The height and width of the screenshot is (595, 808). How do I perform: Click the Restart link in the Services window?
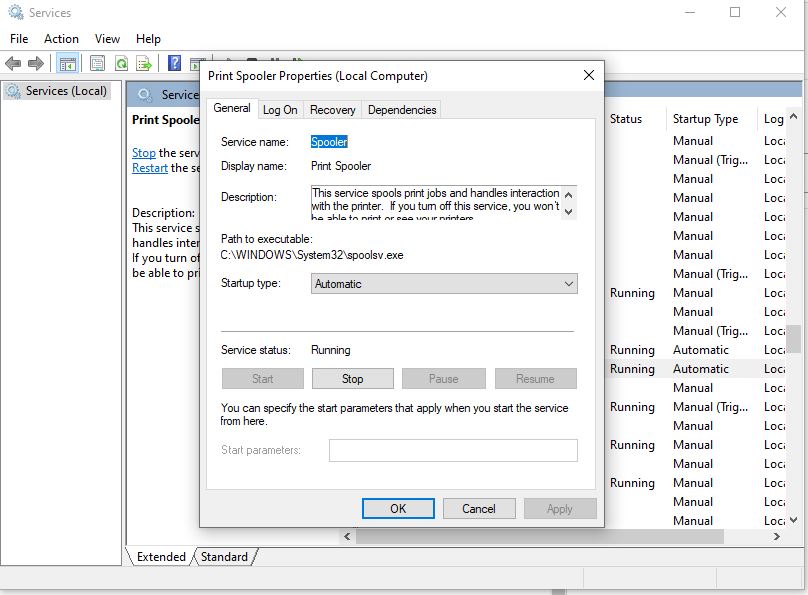point(150,168)
